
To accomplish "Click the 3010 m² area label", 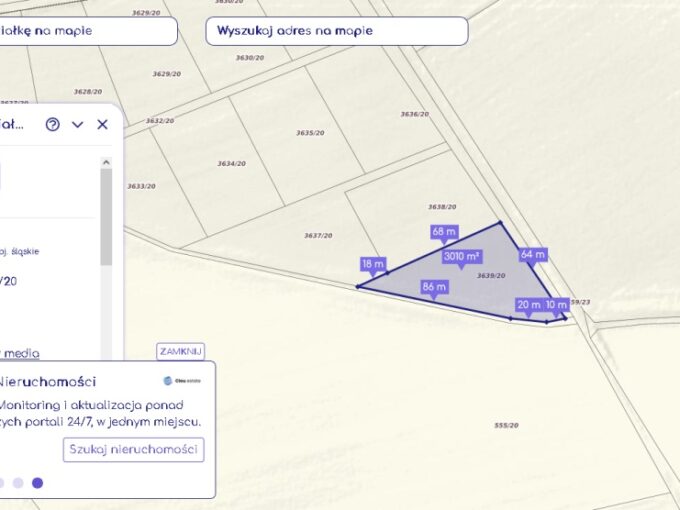I will click(462, 256).
